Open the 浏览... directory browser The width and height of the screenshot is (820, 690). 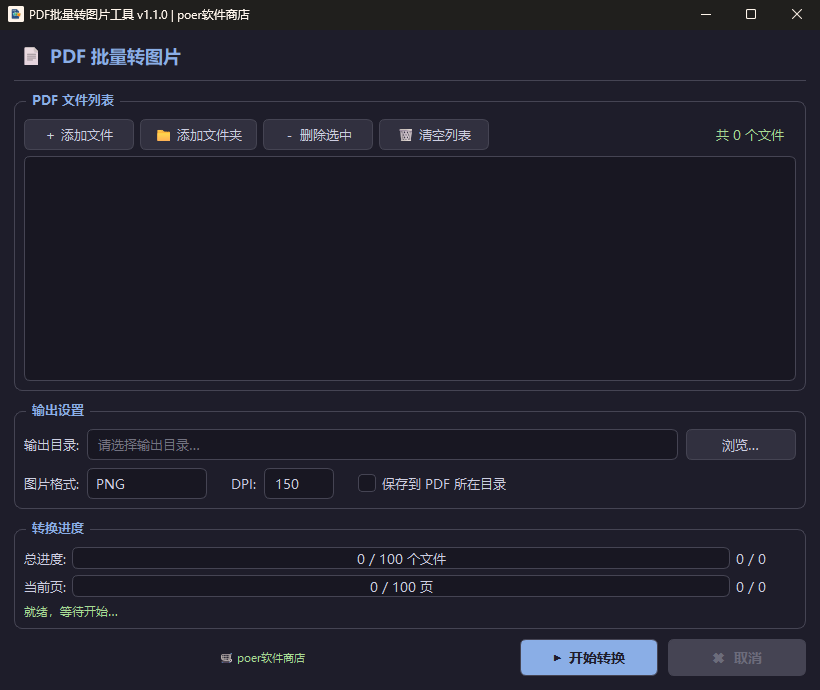(741, 445)
